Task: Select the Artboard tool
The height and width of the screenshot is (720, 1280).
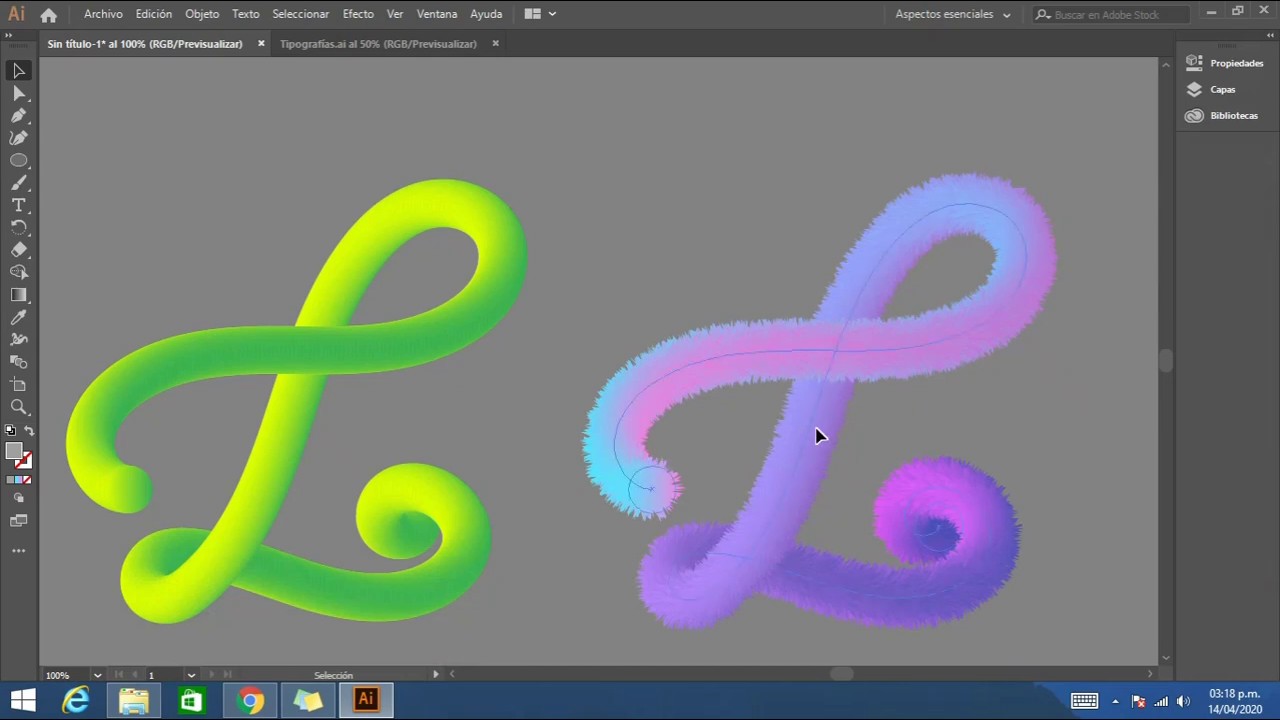Action: coord(19,385)
